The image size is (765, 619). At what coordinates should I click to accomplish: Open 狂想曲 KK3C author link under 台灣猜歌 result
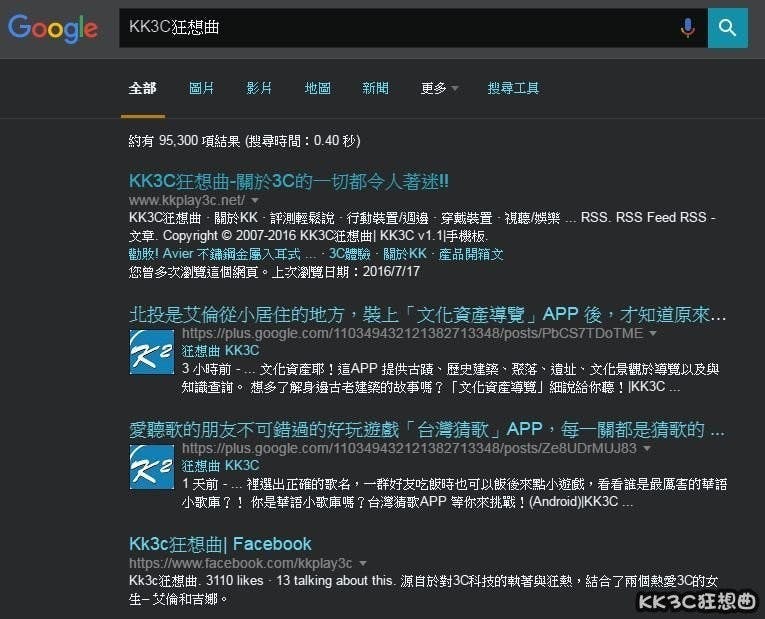pos(221,465)
